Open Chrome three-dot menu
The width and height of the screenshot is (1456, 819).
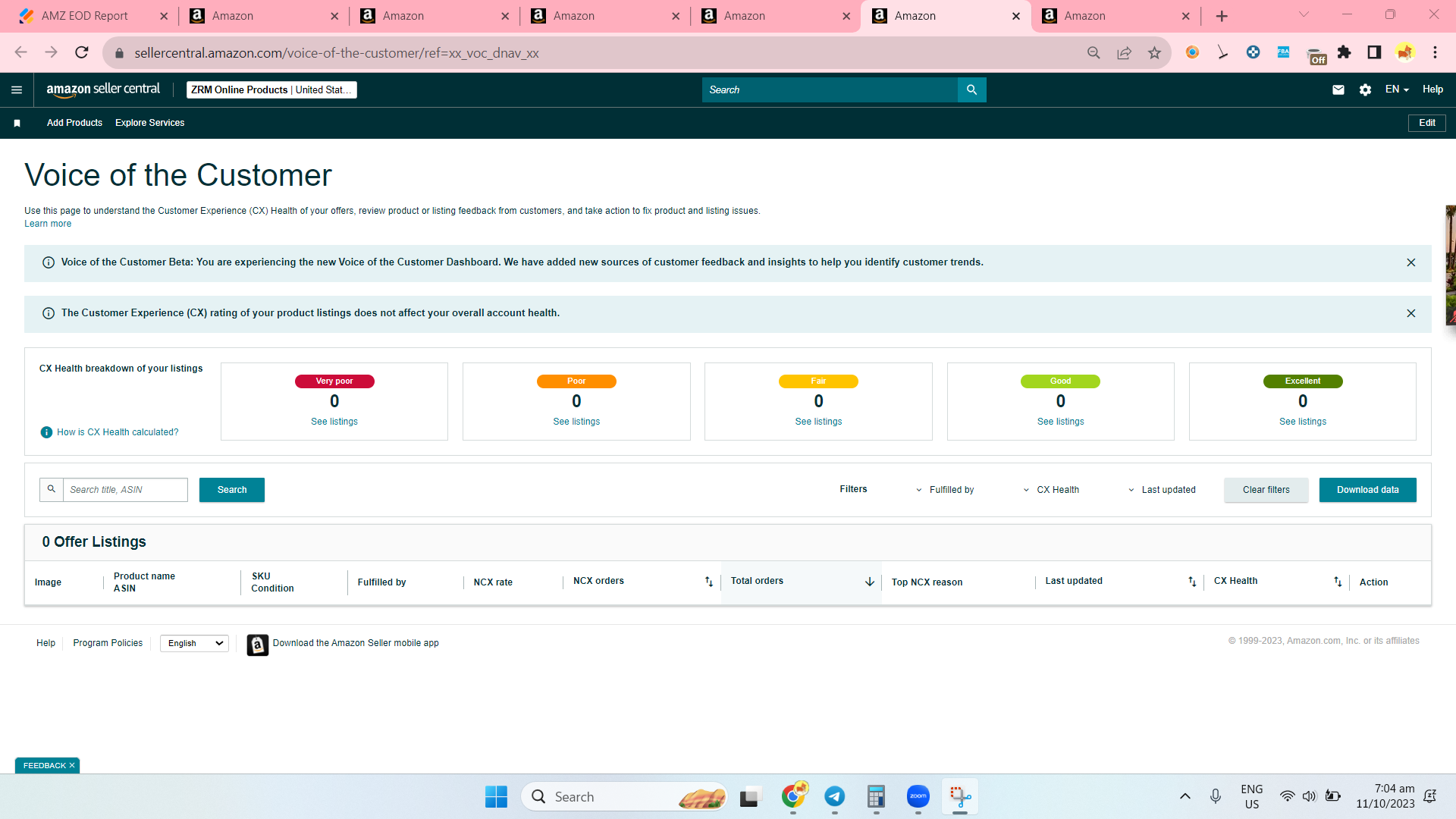1435,52
